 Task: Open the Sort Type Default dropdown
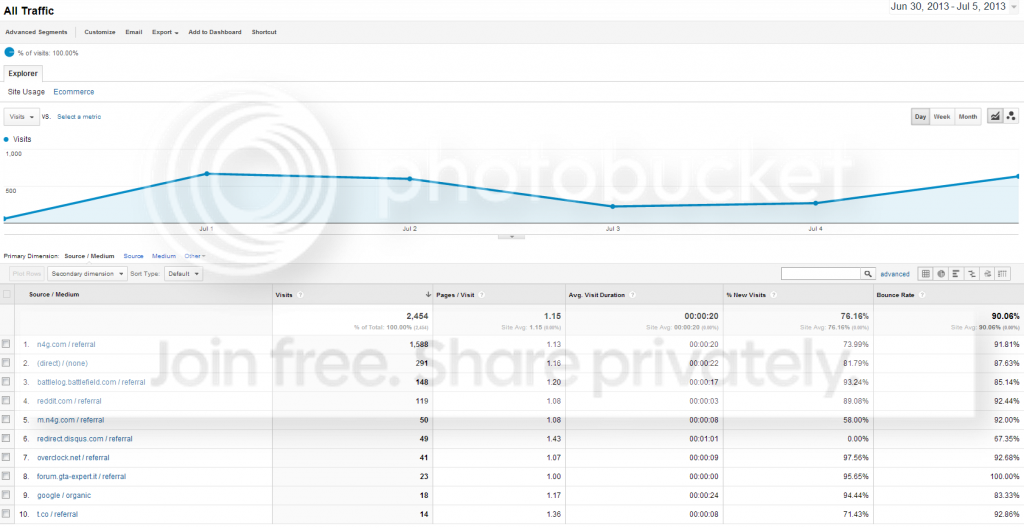coord(184,274)
